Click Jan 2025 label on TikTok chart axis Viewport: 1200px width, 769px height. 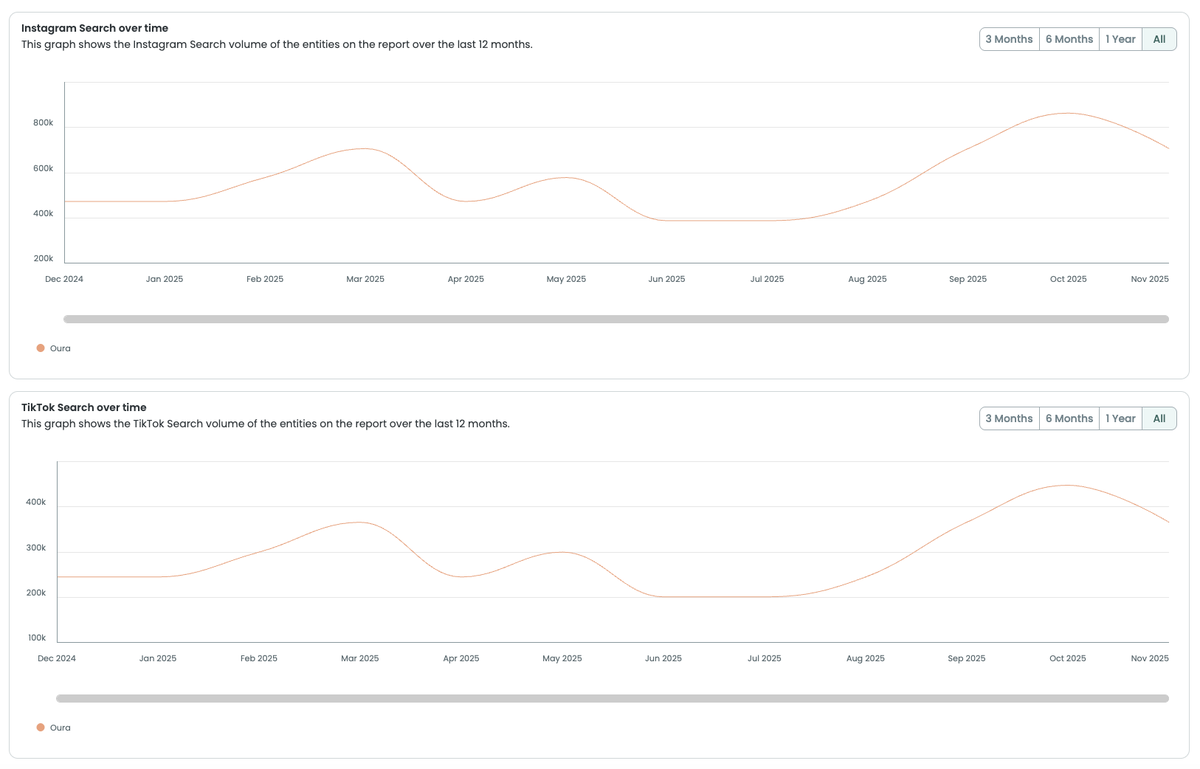158,658
